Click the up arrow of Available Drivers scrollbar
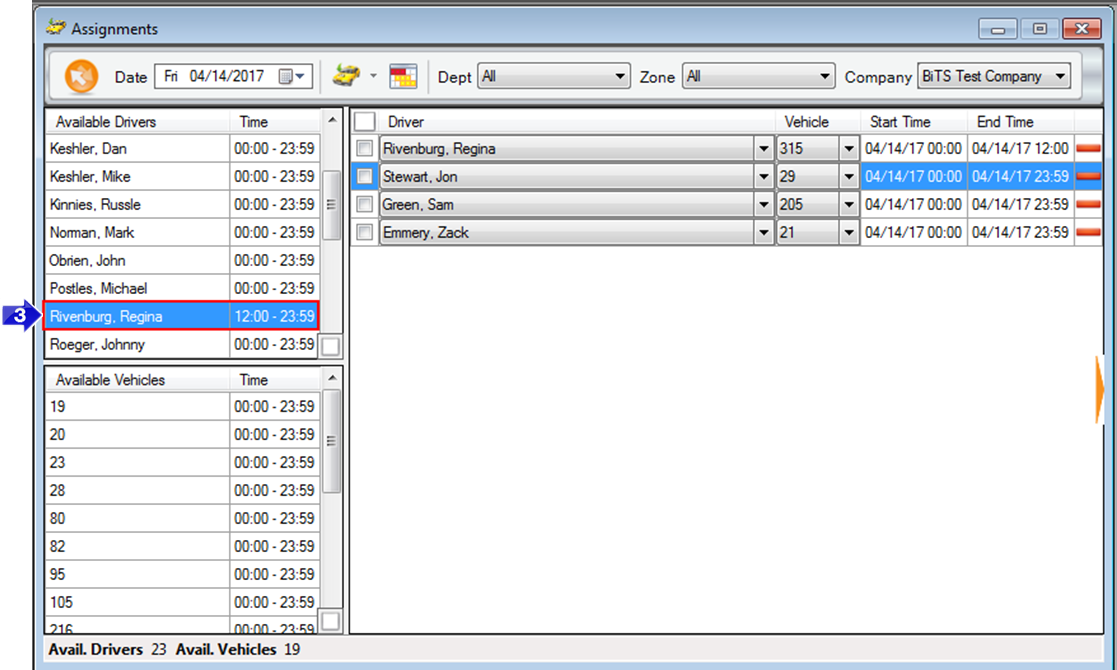1117x670 pixels. point(332,120)
